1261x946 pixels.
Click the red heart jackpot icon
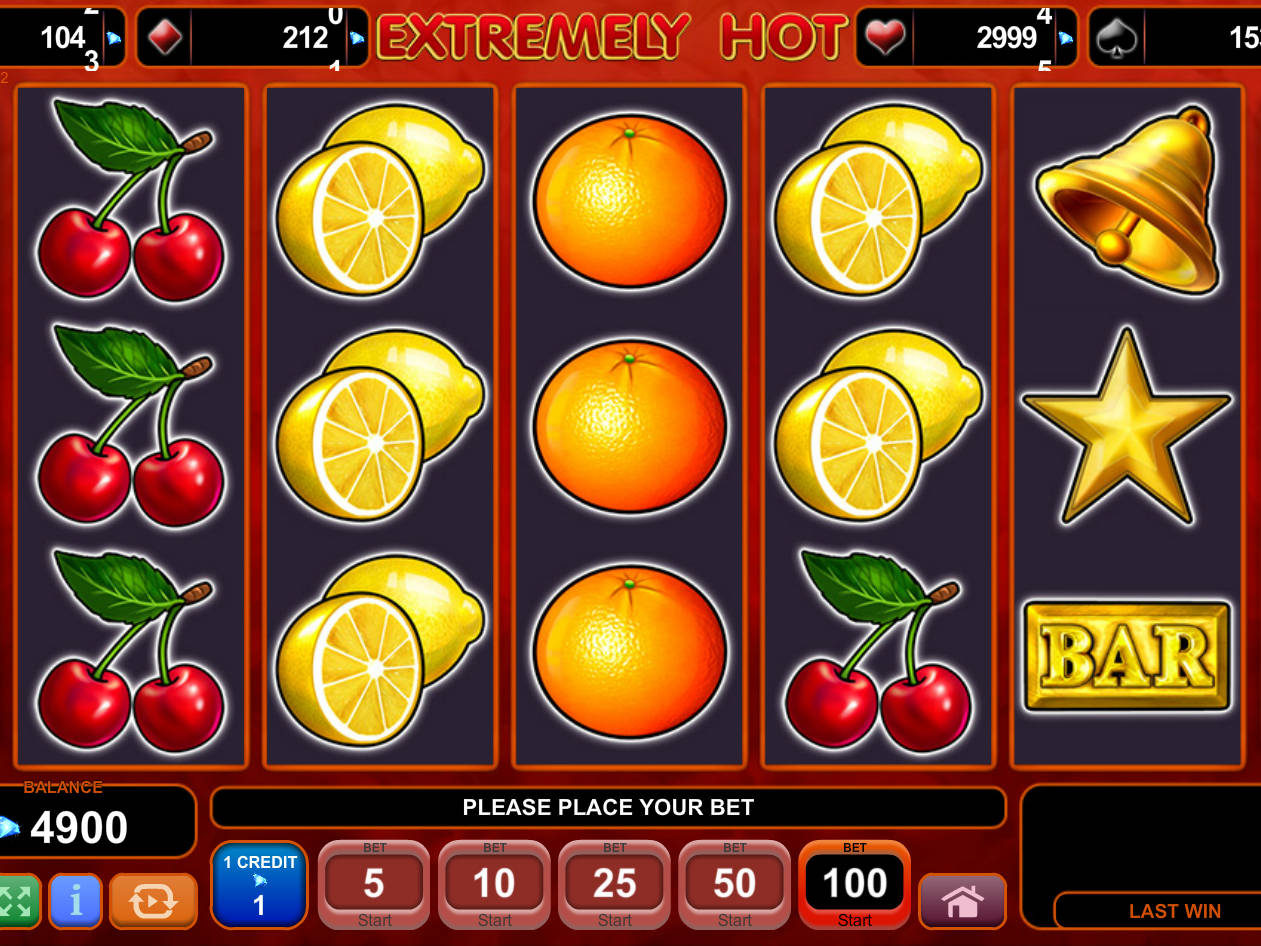(x=884, y=38)
